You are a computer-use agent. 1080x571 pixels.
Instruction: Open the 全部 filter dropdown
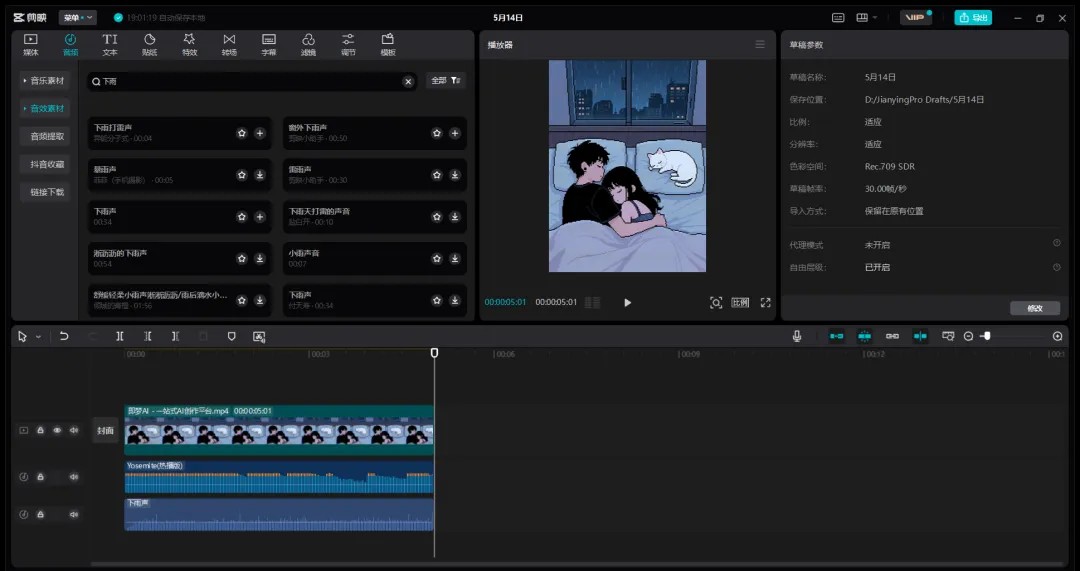(446, 81)
